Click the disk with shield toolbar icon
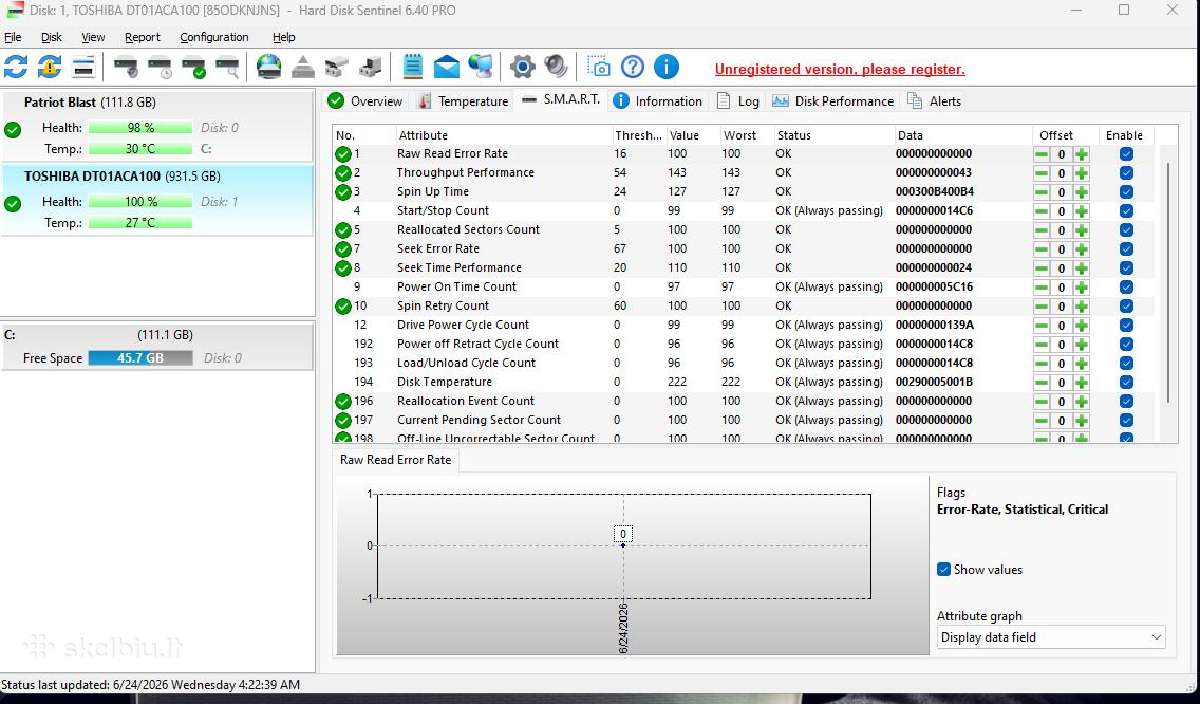The image size is (1200, 704). click(126, 68)
